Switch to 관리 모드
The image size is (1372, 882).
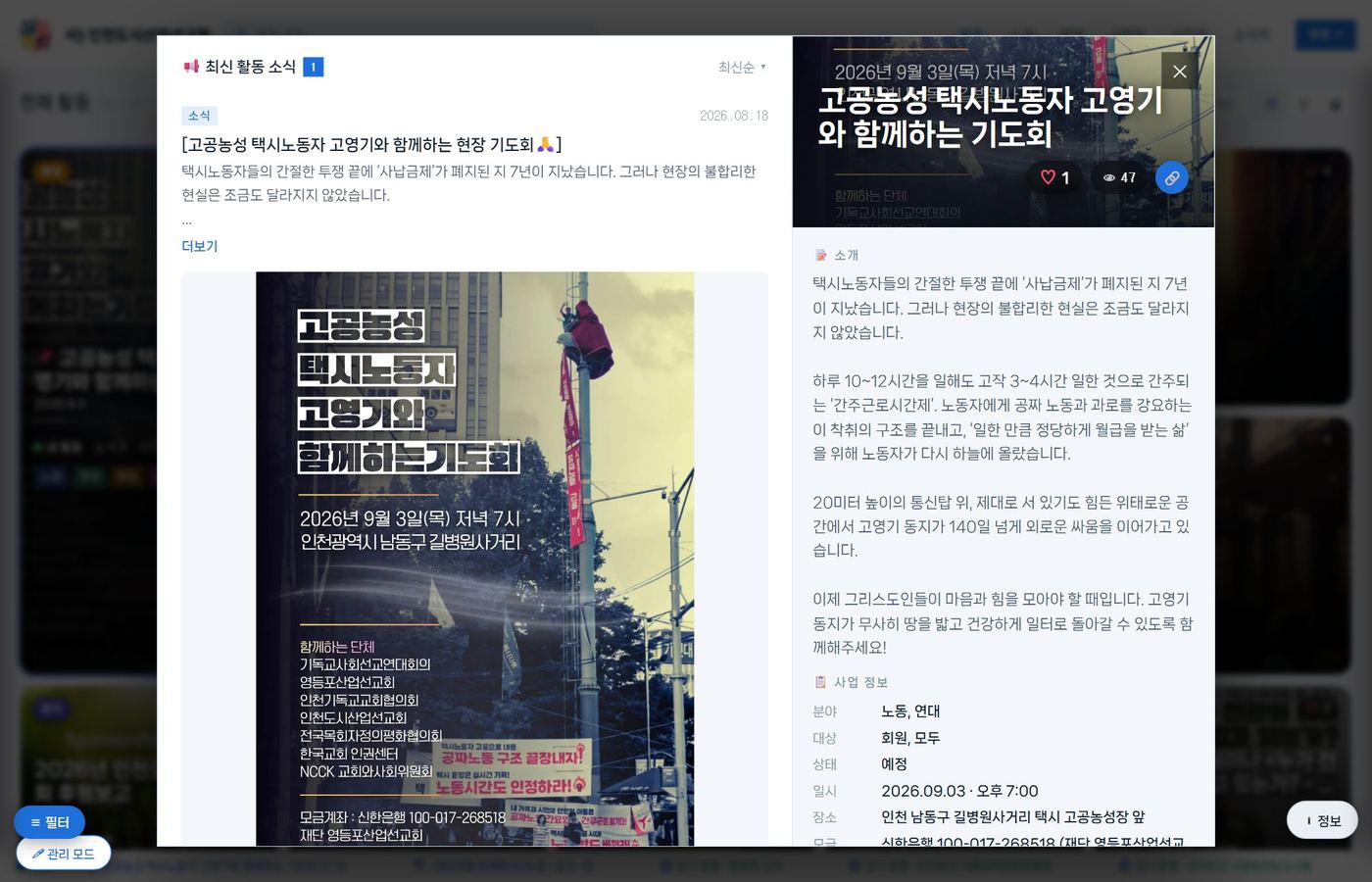point(64,854)
